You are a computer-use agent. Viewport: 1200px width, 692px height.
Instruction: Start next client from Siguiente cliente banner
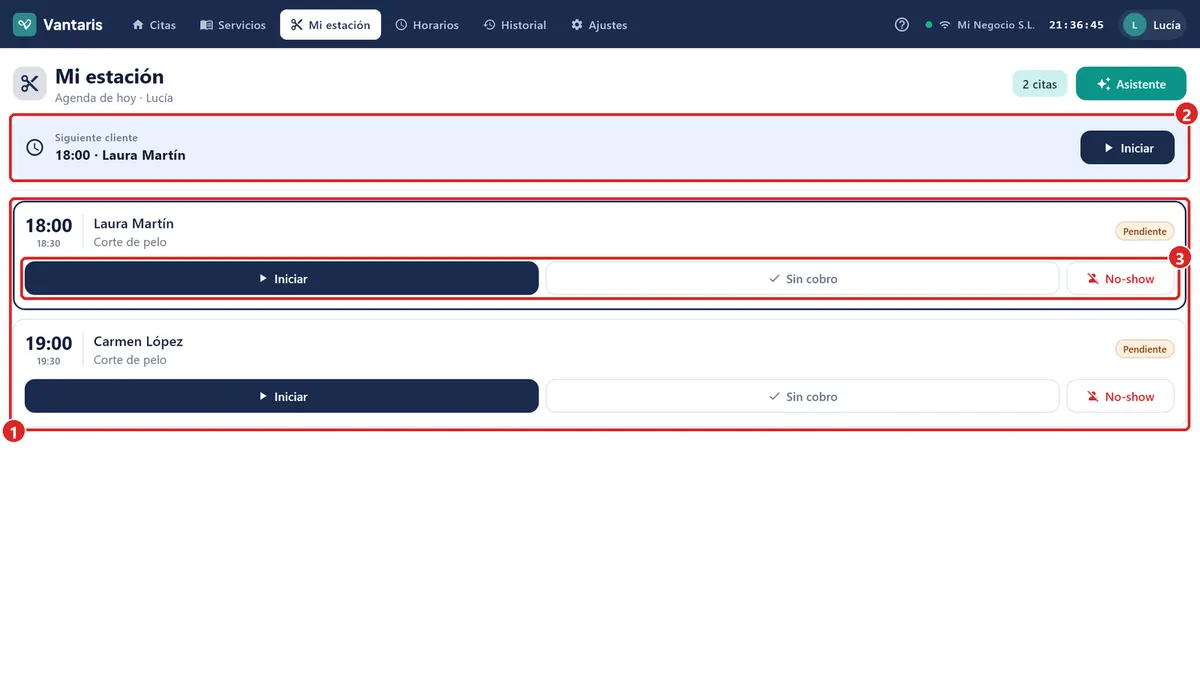pos(1127,147)
